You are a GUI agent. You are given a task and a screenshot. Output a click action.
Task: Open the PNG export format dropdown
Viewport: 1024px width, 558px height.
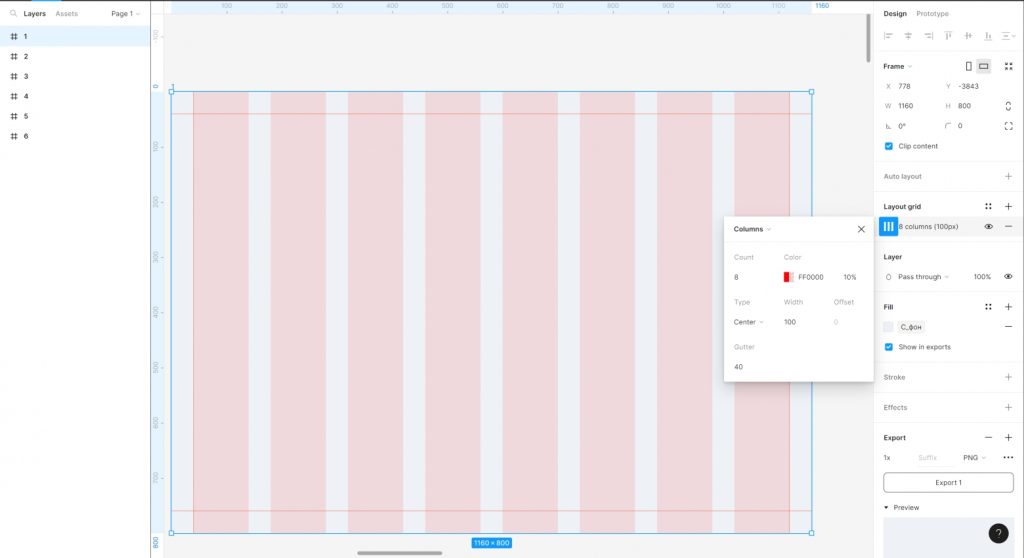coord(974,457)
